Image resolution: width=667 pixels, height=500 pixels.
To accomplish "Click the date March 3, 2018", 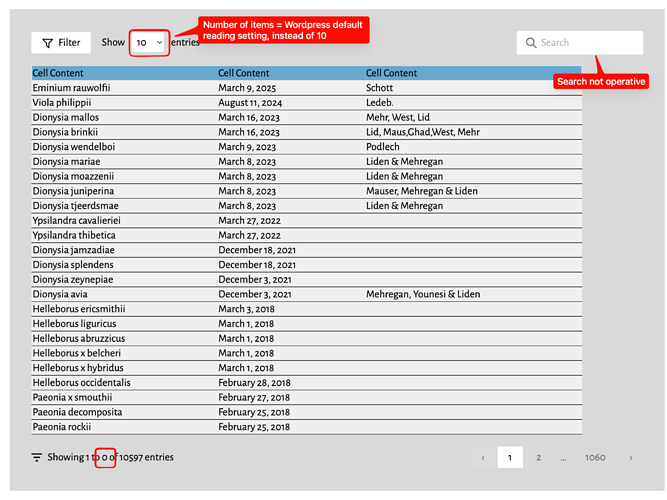I will (246, 309).
